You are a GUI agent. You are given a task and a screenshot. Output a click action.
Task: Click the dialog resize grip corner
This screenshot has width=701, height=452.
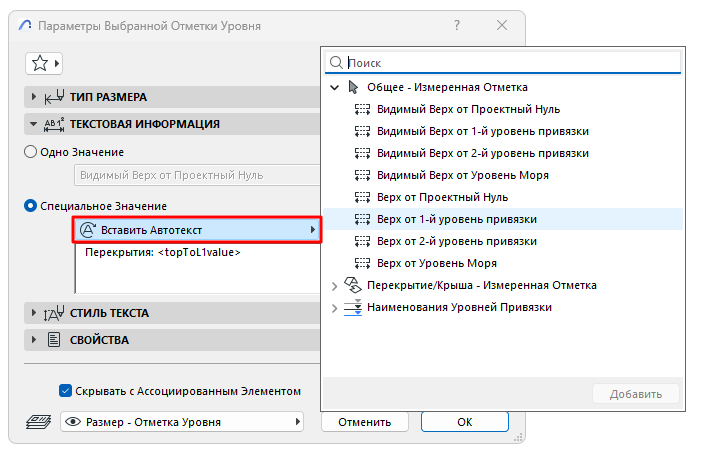point(518,437)
